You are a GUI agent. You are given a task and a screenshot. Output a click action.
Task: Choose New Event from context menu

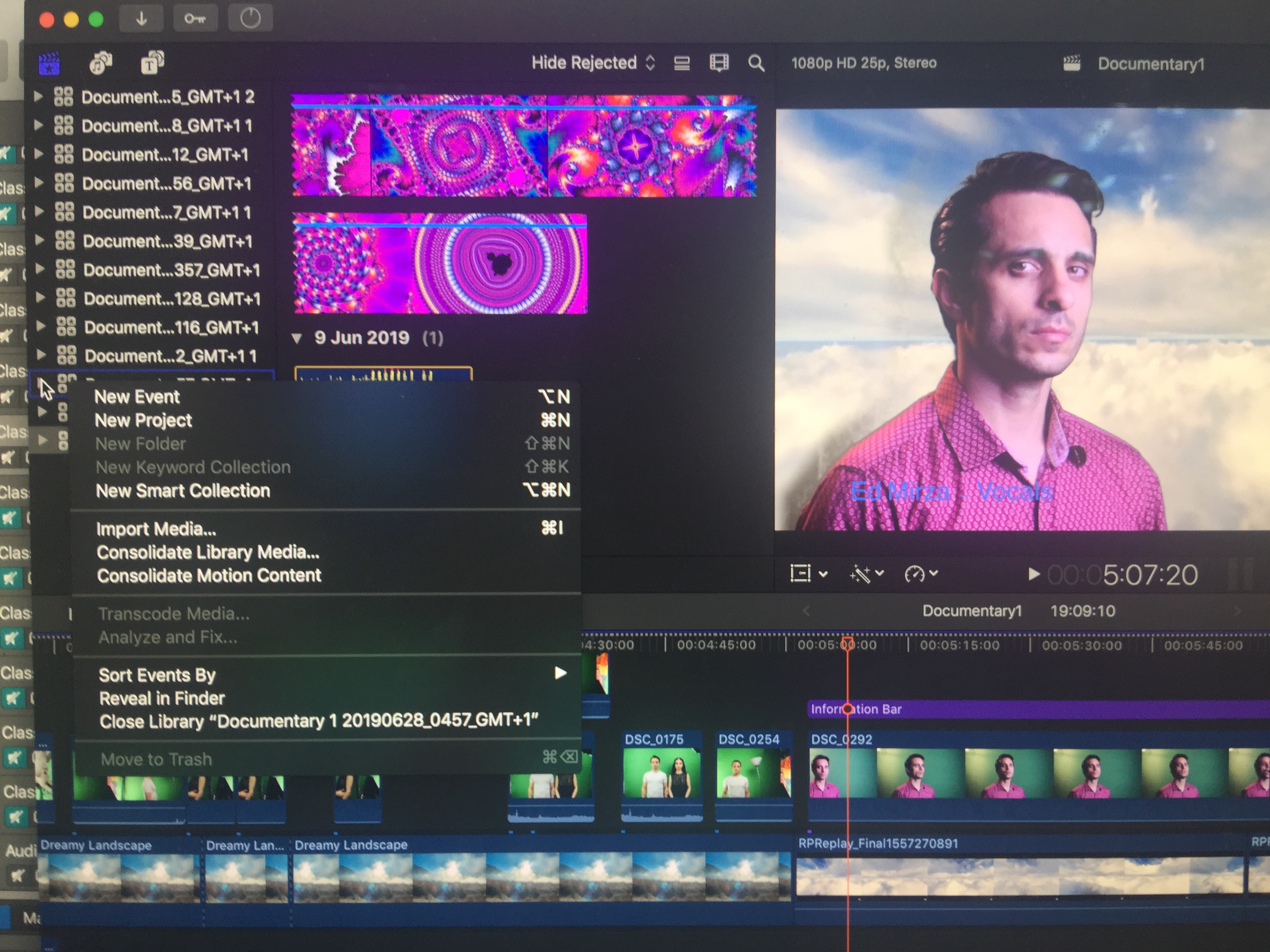(137, 397)
